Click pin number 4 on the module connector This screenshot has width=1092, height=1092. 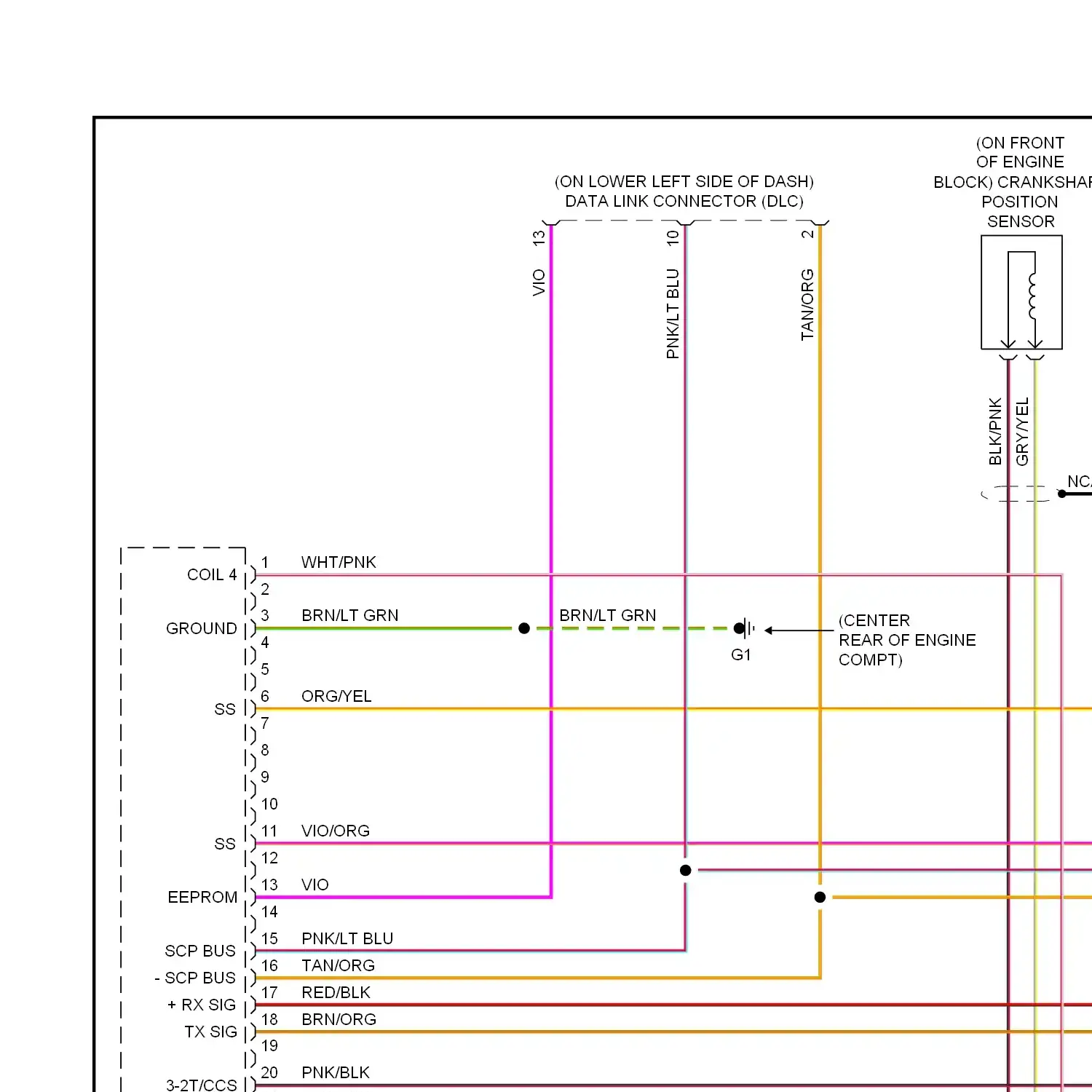(265, 642)
